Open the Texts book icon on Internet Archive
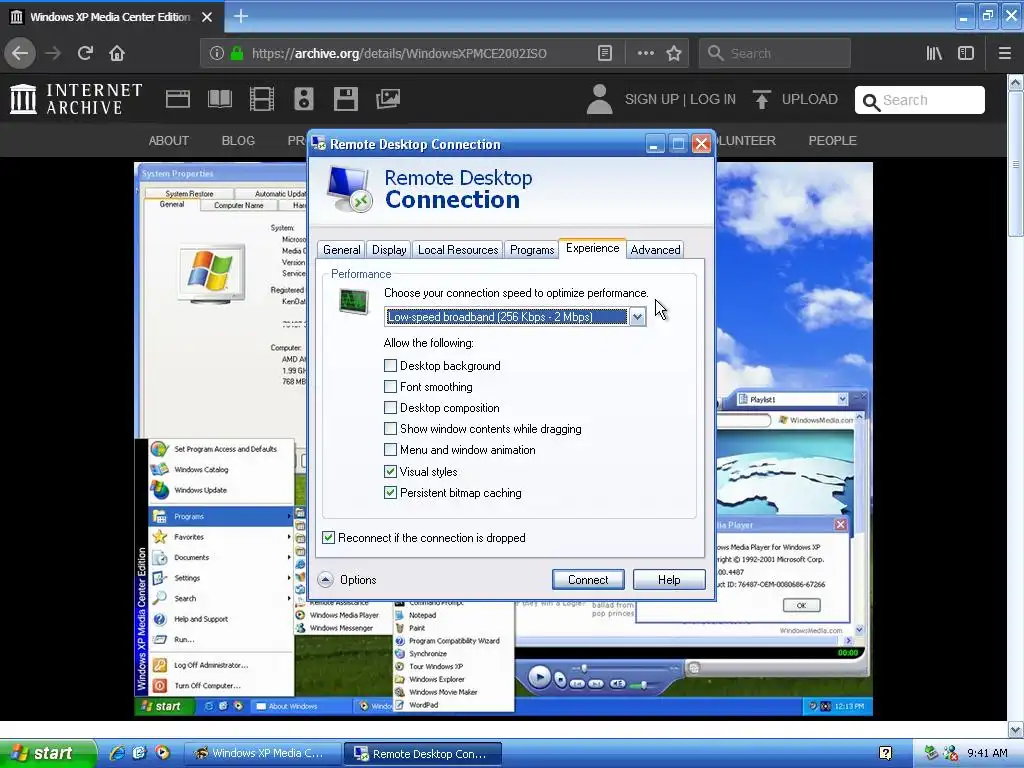The height and width of the screenshot is (768, 1024). [219, 99]
